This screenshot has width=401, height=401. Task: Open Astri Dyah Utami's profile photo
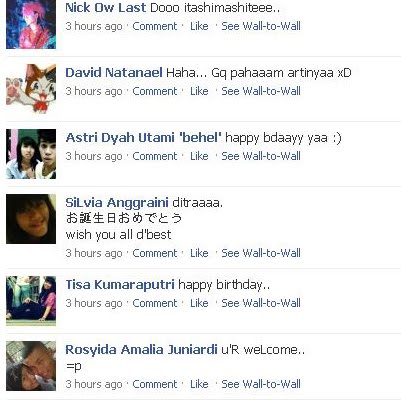coord(31,154)
